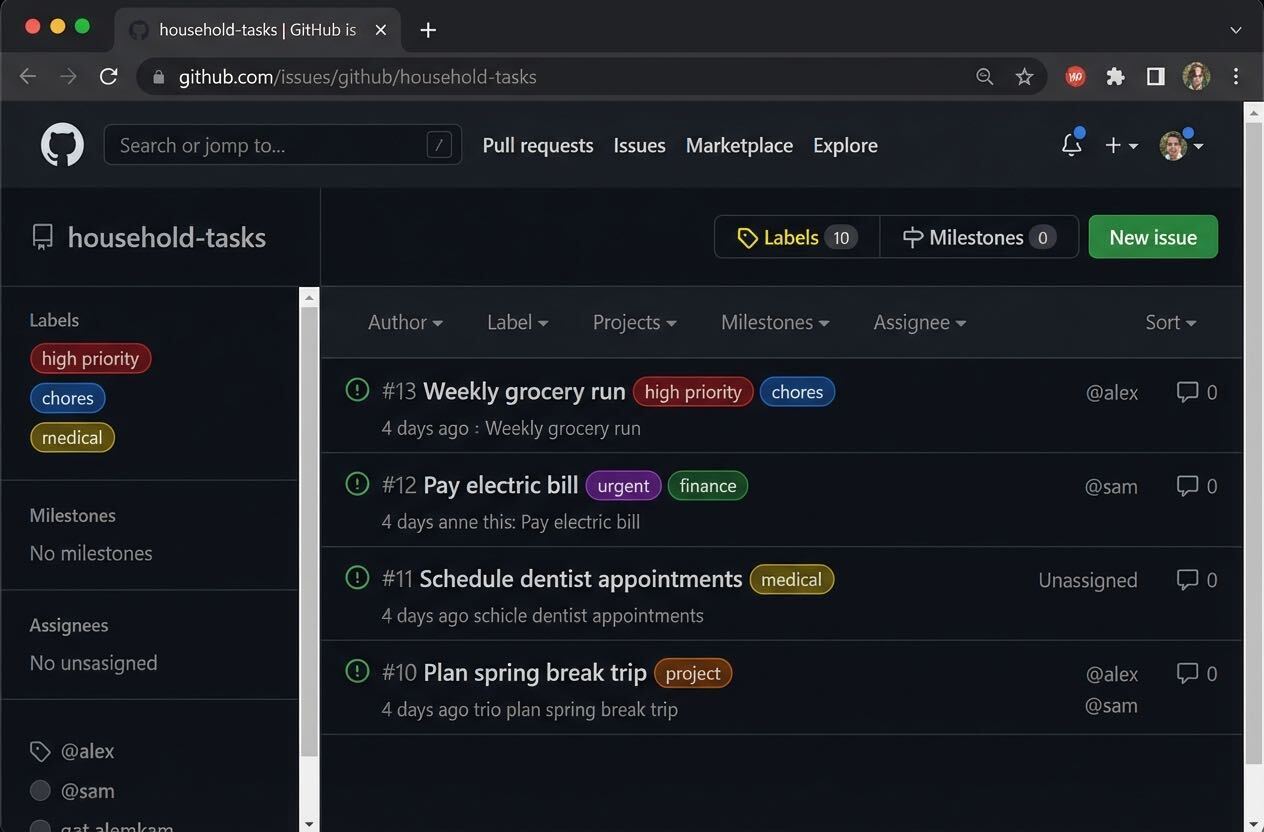This screenshot has width=1264, height=832.
Task: Expand the Milestones filter dropdown
Action: pyautogui.click(x=775, y=322)
